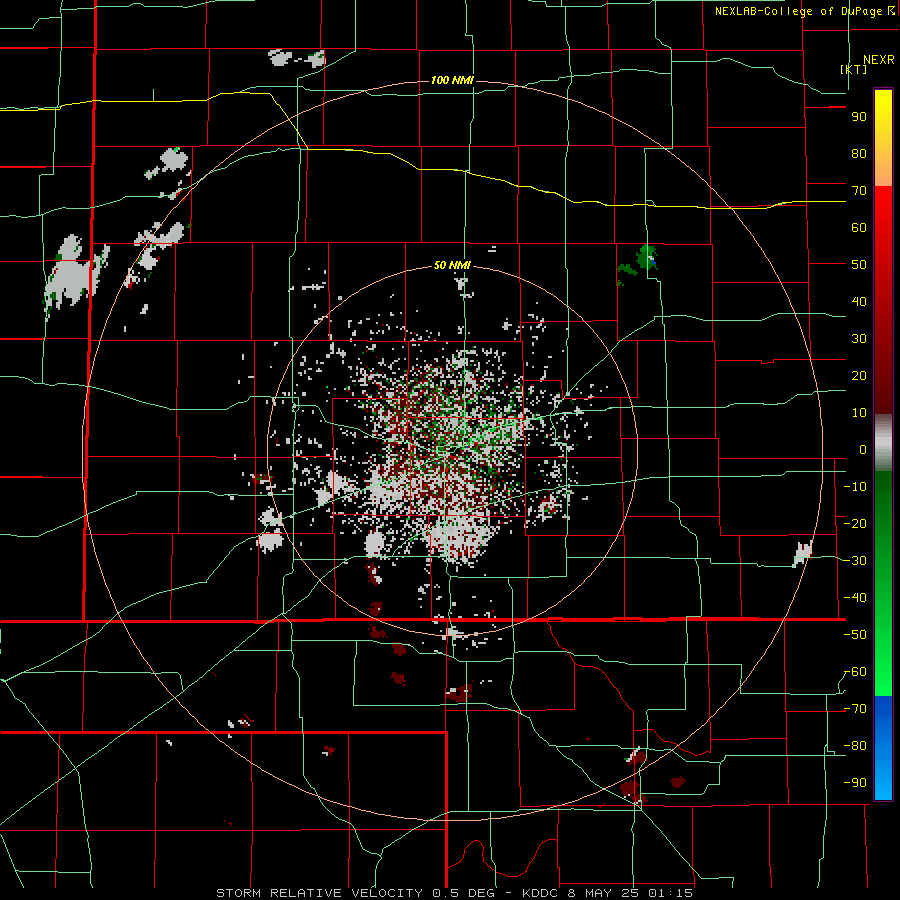Click the 0.5 DEG elevation text
The width and height of the screenshot is (900, 900).
coord(465,893)
